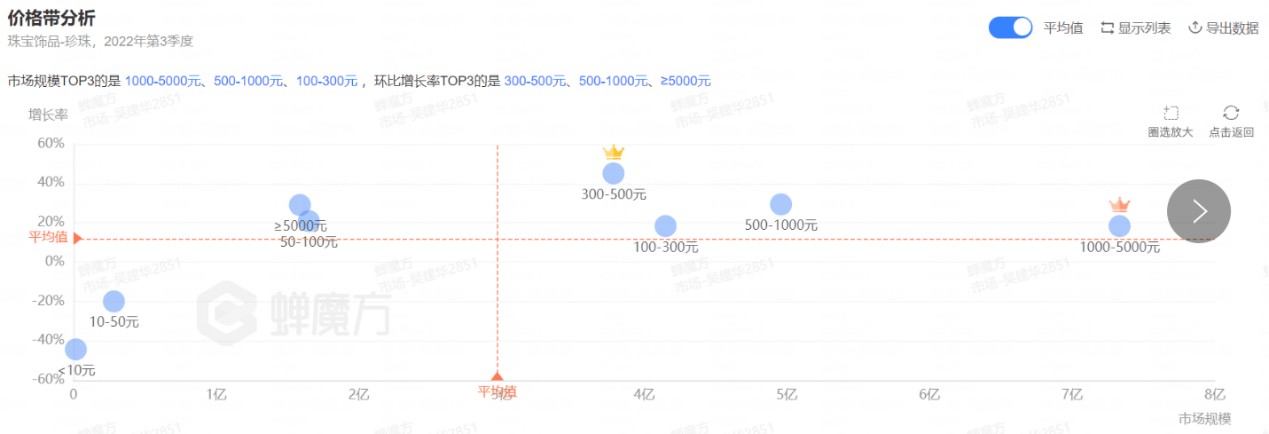Click the 圈选放大 box-zoom icon
1269x434 pixels.
[1171, 113]
